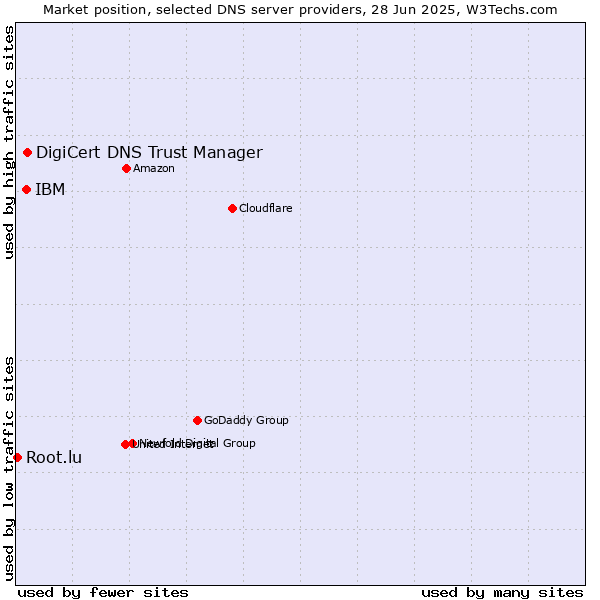
Task: Select the "DigiCert DNS Trust Manager" label
Action: [149, 153]
